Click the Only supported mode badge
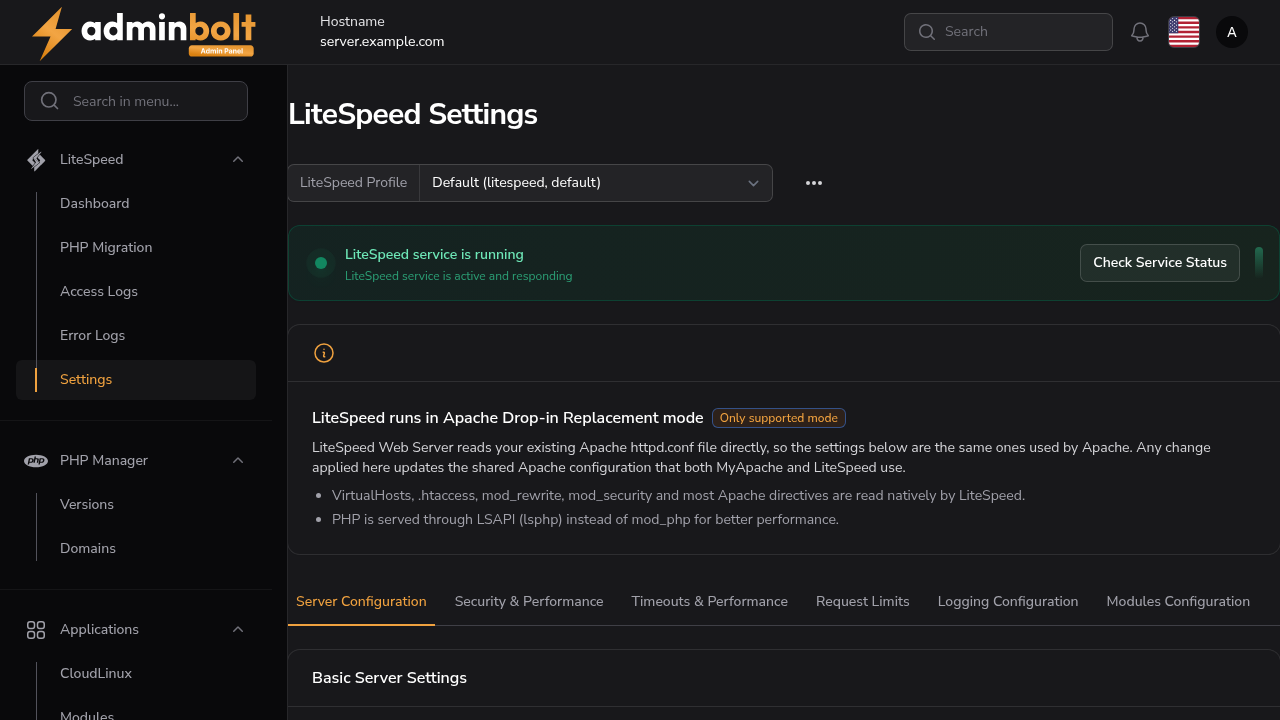 tap(779, 418)
